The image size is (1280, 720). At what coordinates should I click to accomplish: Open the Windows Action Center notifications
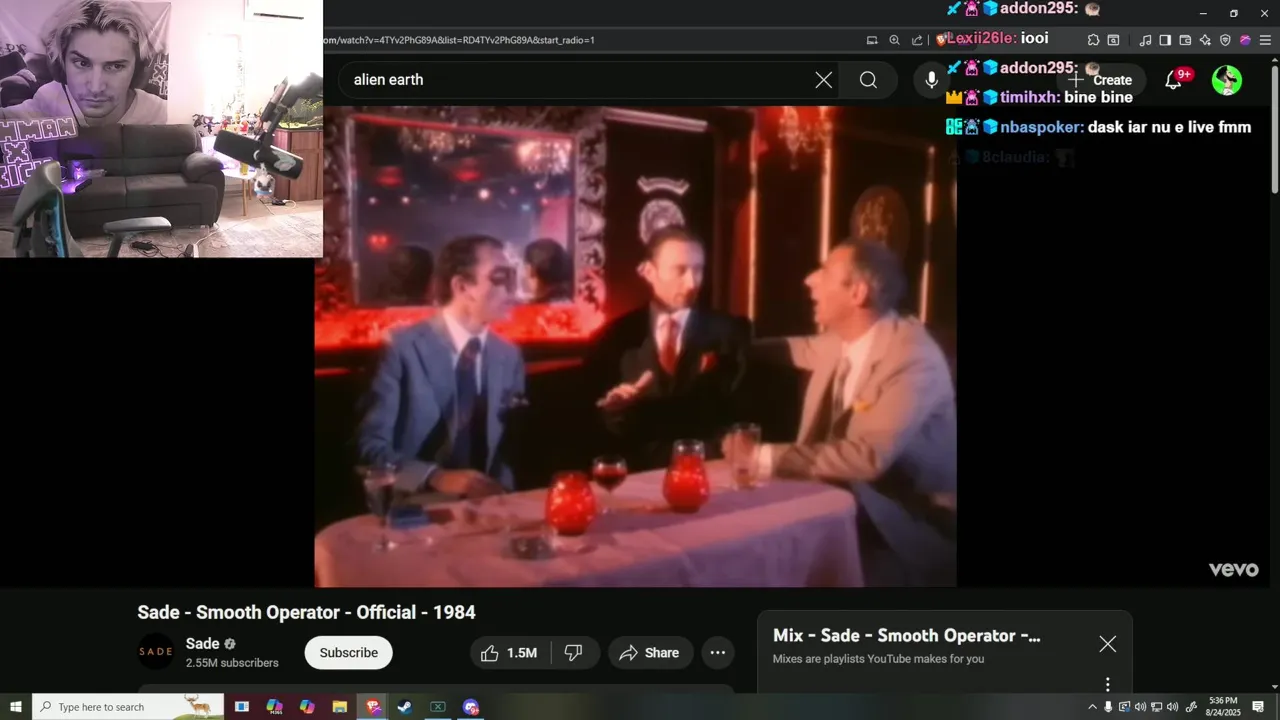click(x=1258, y=707)
